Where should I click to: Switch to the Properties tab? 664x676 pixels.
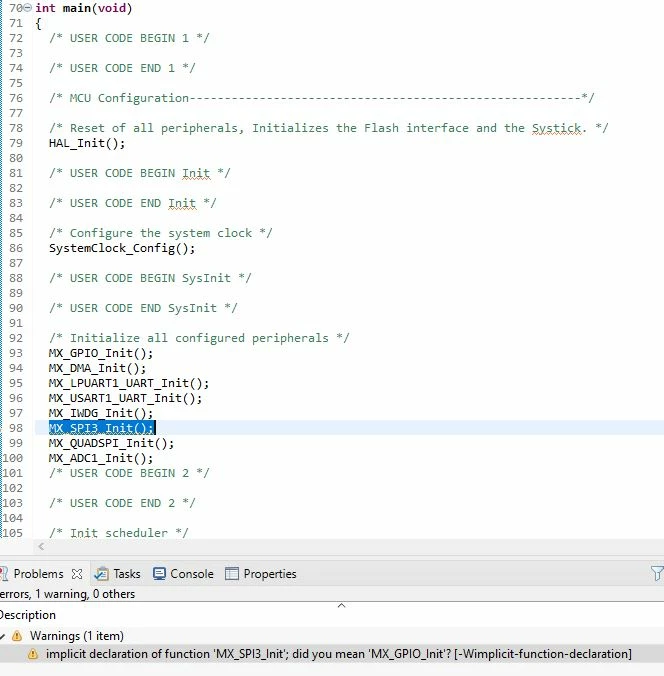point(270,574)
